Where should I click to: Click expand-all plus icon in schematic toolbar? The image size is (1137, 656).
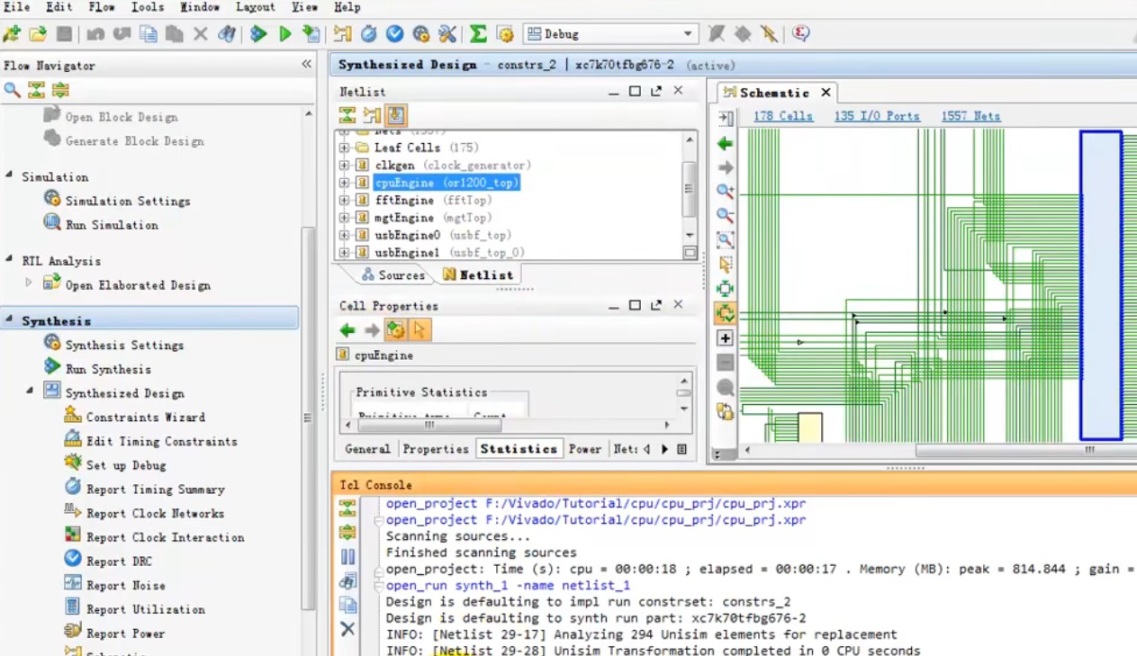pos(725,339)
